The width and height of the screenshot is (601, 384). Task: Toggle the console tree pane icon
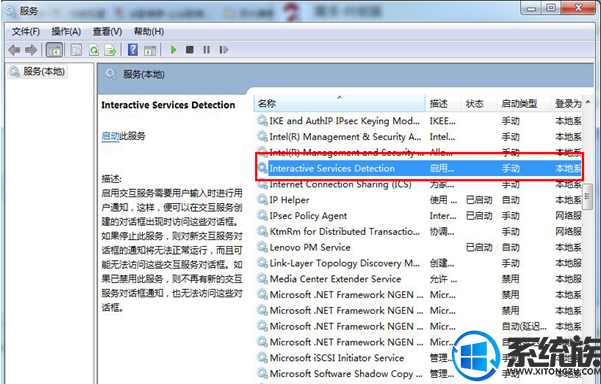(54, 50)
